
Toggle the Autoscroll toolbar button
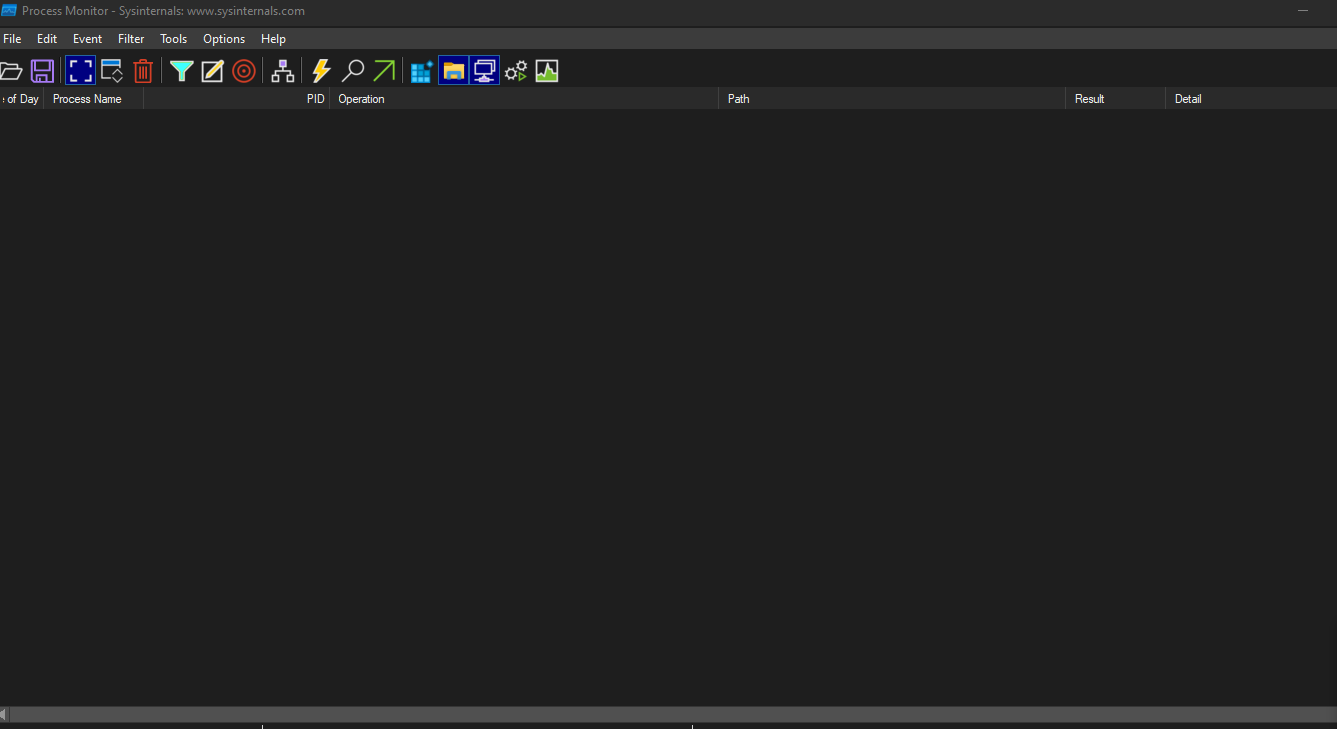112,71
